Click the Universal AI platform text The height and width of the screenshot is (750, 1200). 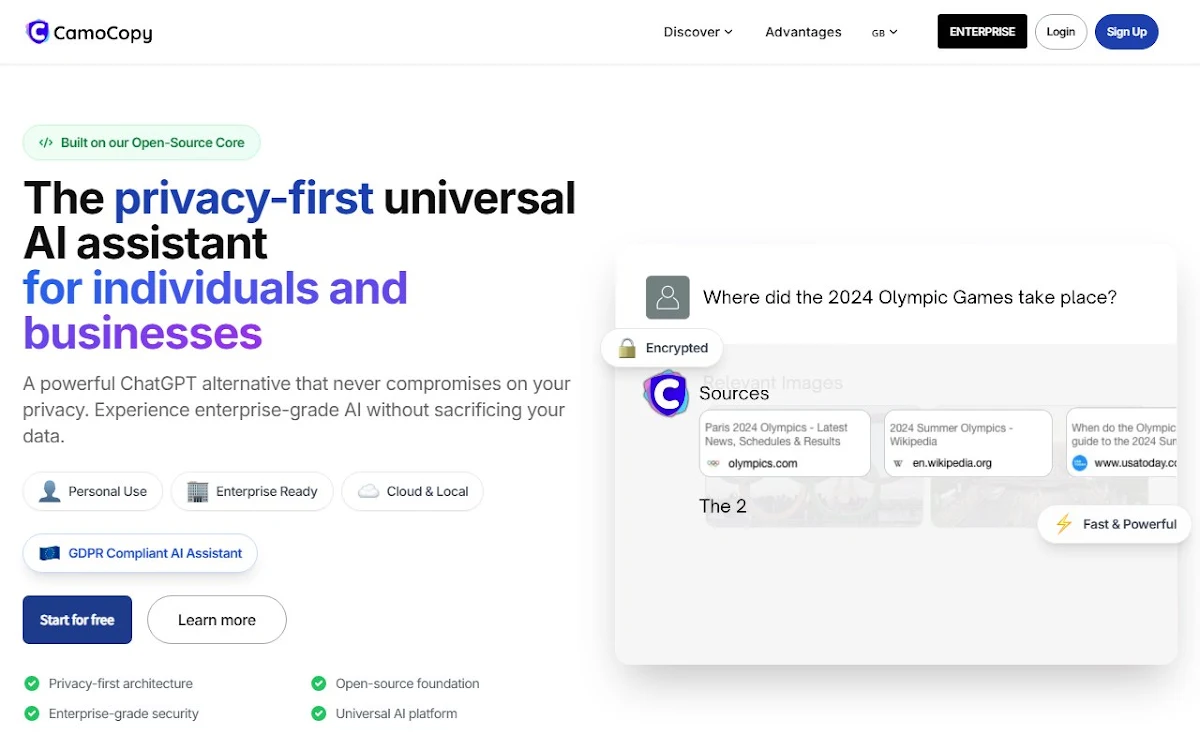coord(396,714)
